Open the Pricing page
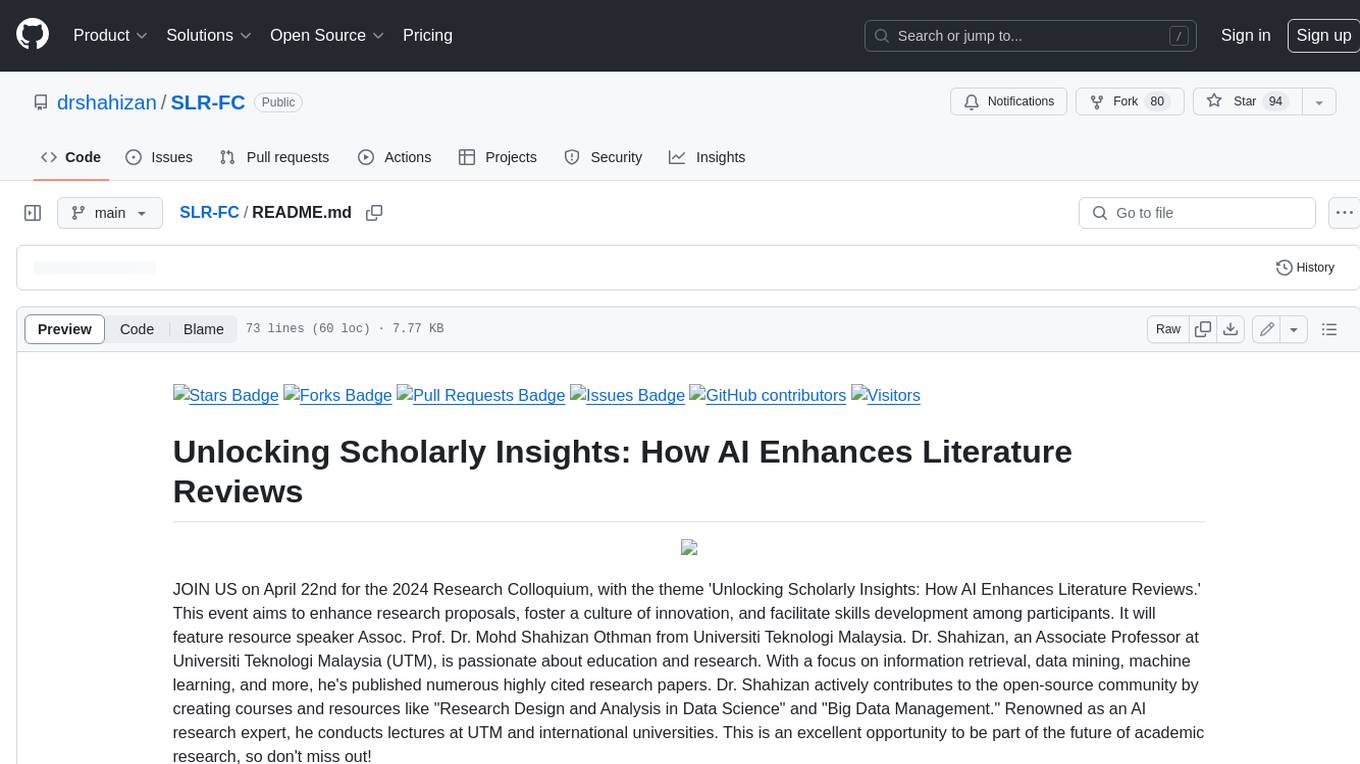 pos(427,35)
